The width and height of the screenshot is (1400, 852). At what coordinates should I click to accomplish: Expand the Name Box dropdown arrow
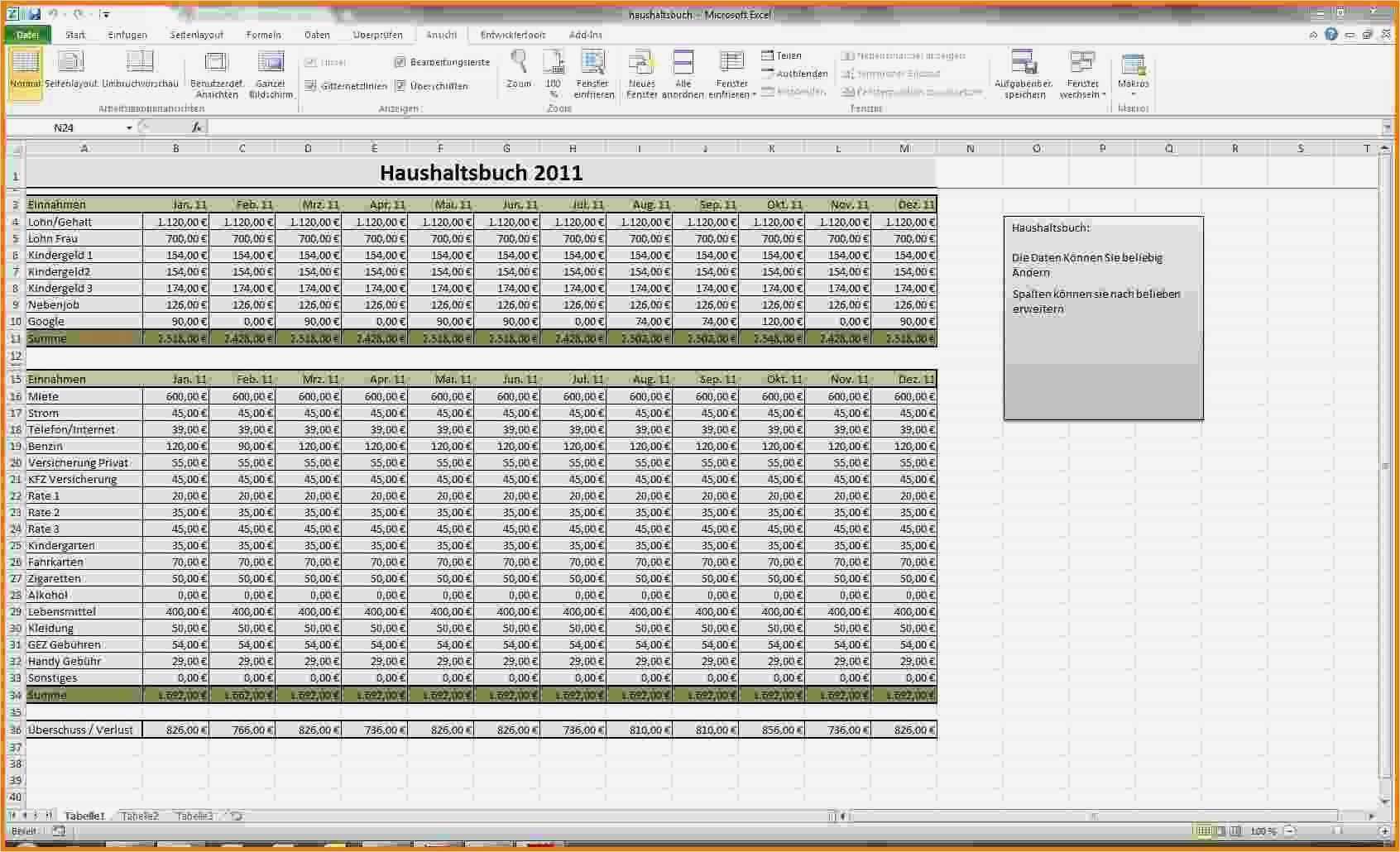coord(129,127)
